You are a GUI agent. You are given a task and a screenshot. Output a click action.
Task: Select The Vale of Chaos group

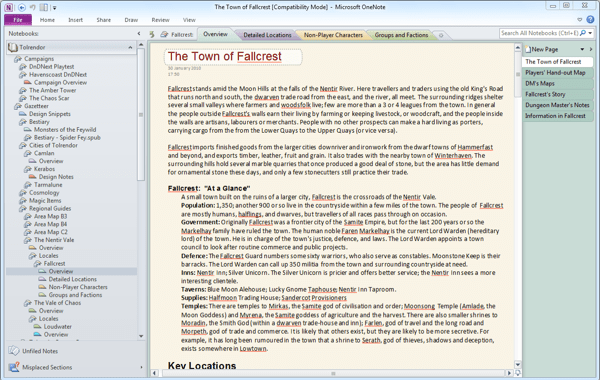coord(57,303)
